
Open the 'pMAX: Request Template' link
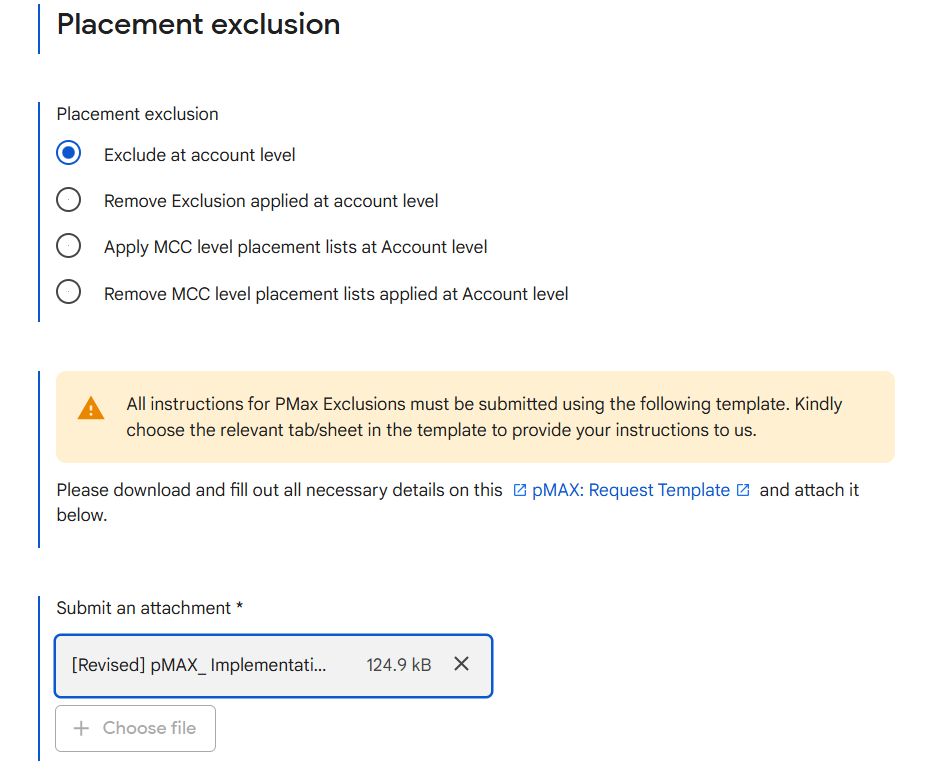pos(631,490)
